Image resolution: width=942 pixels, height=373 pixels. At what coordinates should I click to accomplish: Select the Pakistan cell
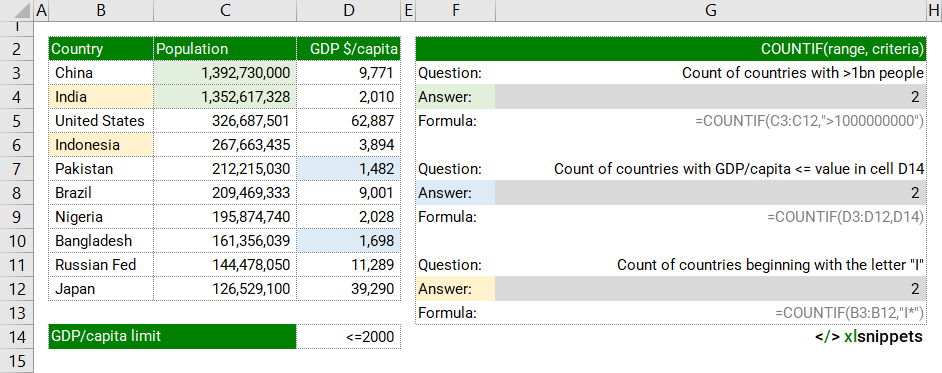[101, 169]
